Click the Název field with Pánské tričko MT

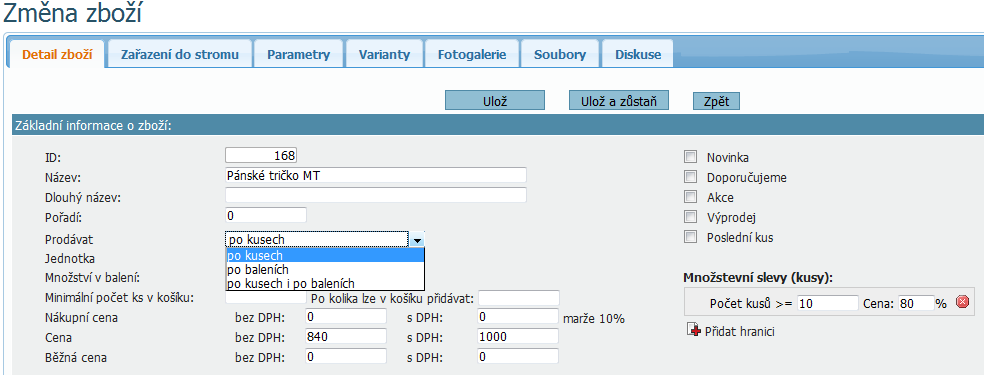coord(375,175)
